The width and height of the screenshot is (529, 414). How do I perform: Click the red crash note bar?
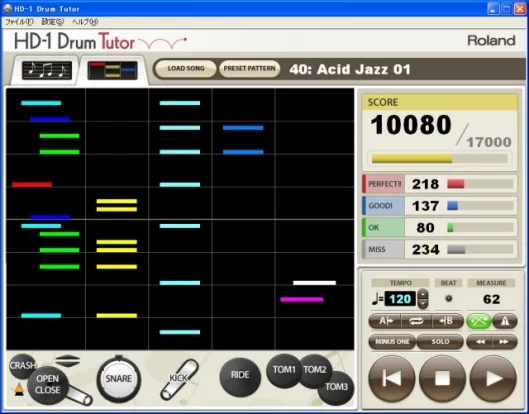[x=32, y=185]
